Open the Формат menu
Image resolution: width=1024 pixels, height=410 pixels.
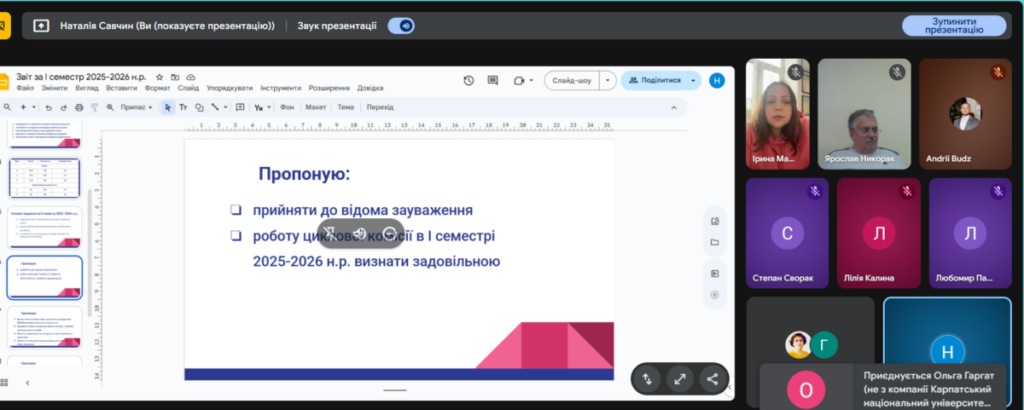pyautogui.click(x=157, y=88)
